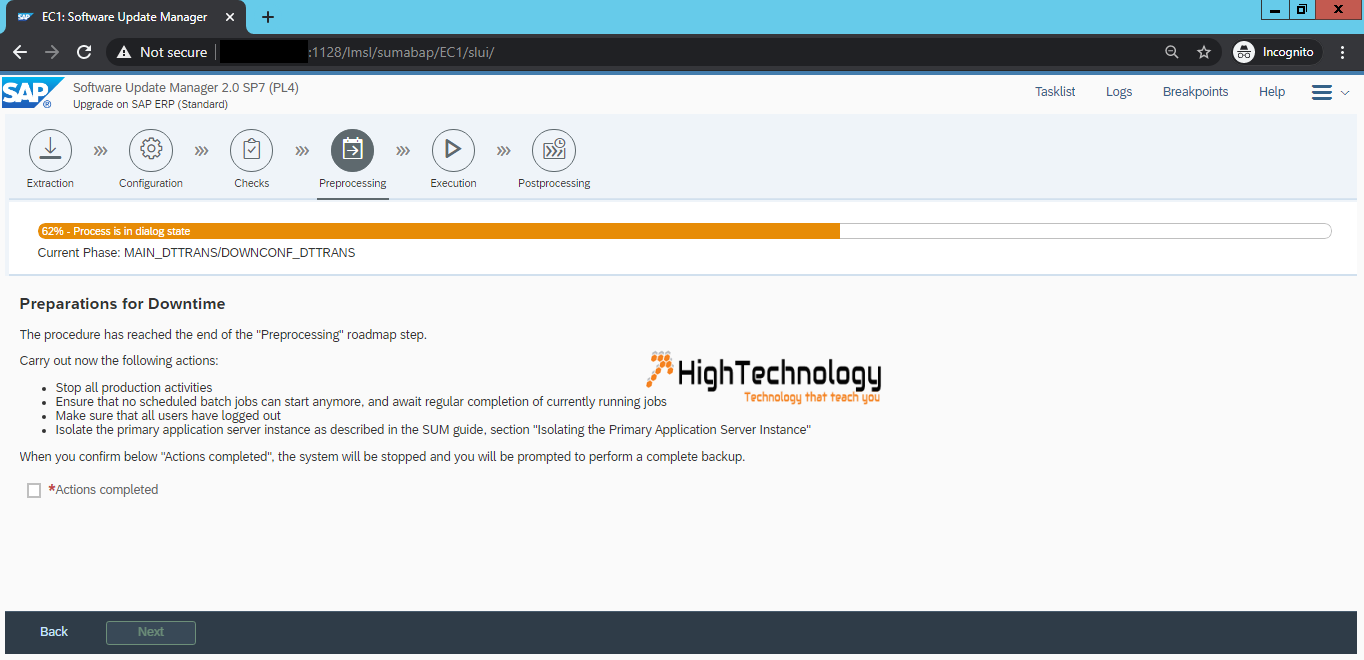Viewport: 1364px width, 660px height.
Task: Click the Upgrade on SAP ERP (Standard) subtitle
Action: point(150,104)
